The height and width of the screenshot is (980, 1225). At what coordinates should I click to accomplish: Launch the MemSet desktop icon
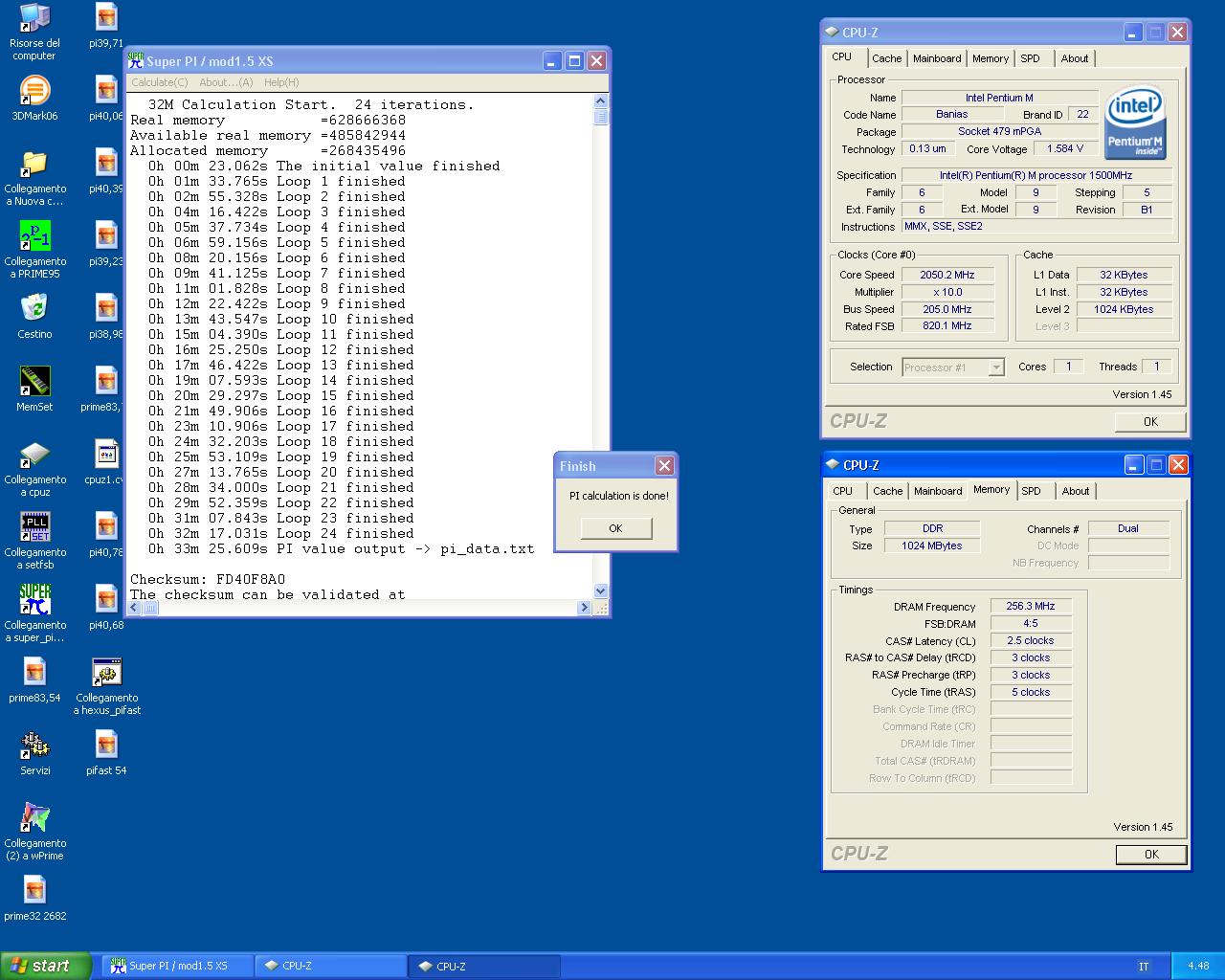click(x=34, y=390)
